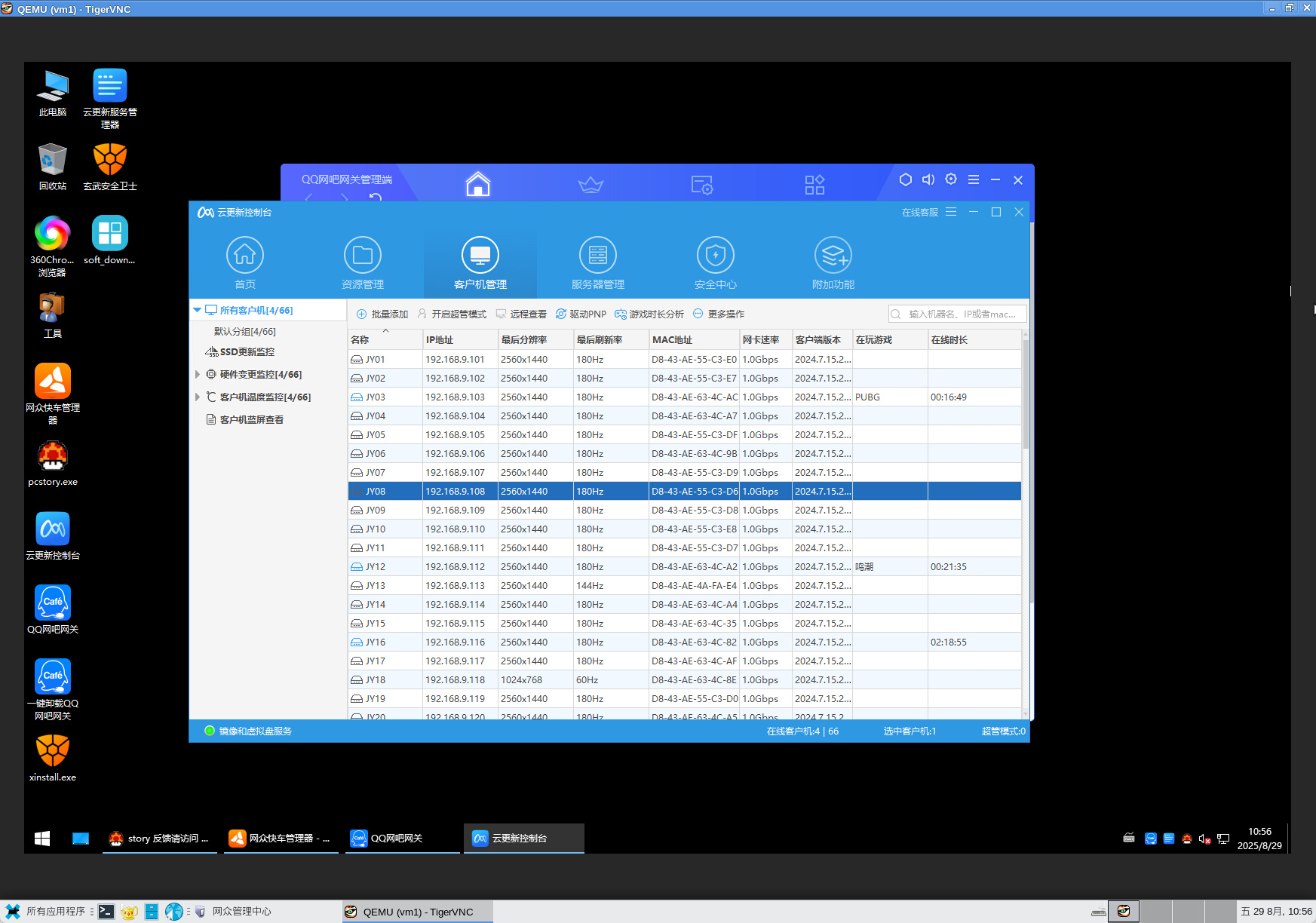Open the 首页 home icon in 云更新控制台
Viewport: 1316px width, 923px height.
[x=245, y=256]
